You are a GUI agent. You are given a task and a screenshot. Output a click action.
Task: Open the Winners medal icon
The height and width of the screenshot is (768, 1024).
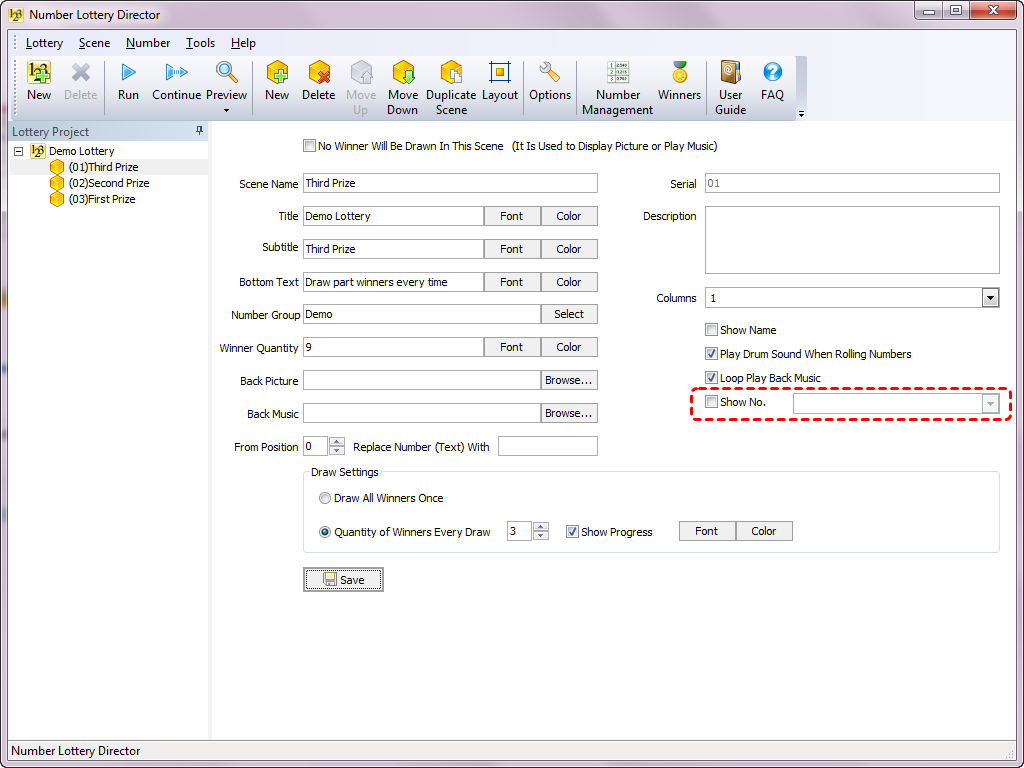pos(679,73)
